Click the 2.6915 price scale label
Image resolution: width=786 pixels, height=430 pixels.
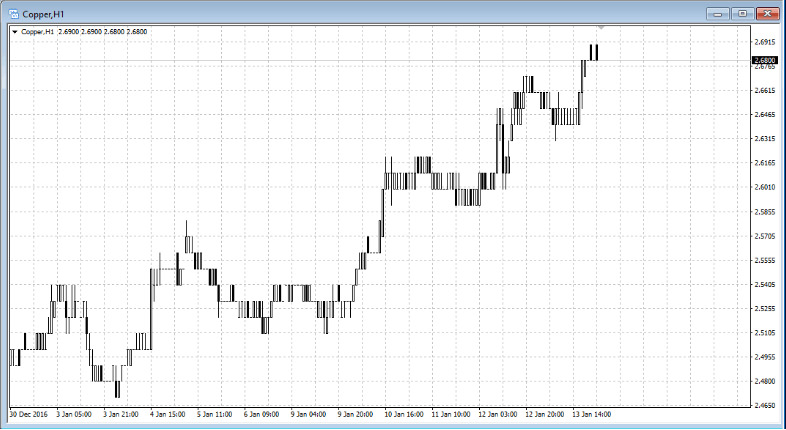[x=763, y=42]
